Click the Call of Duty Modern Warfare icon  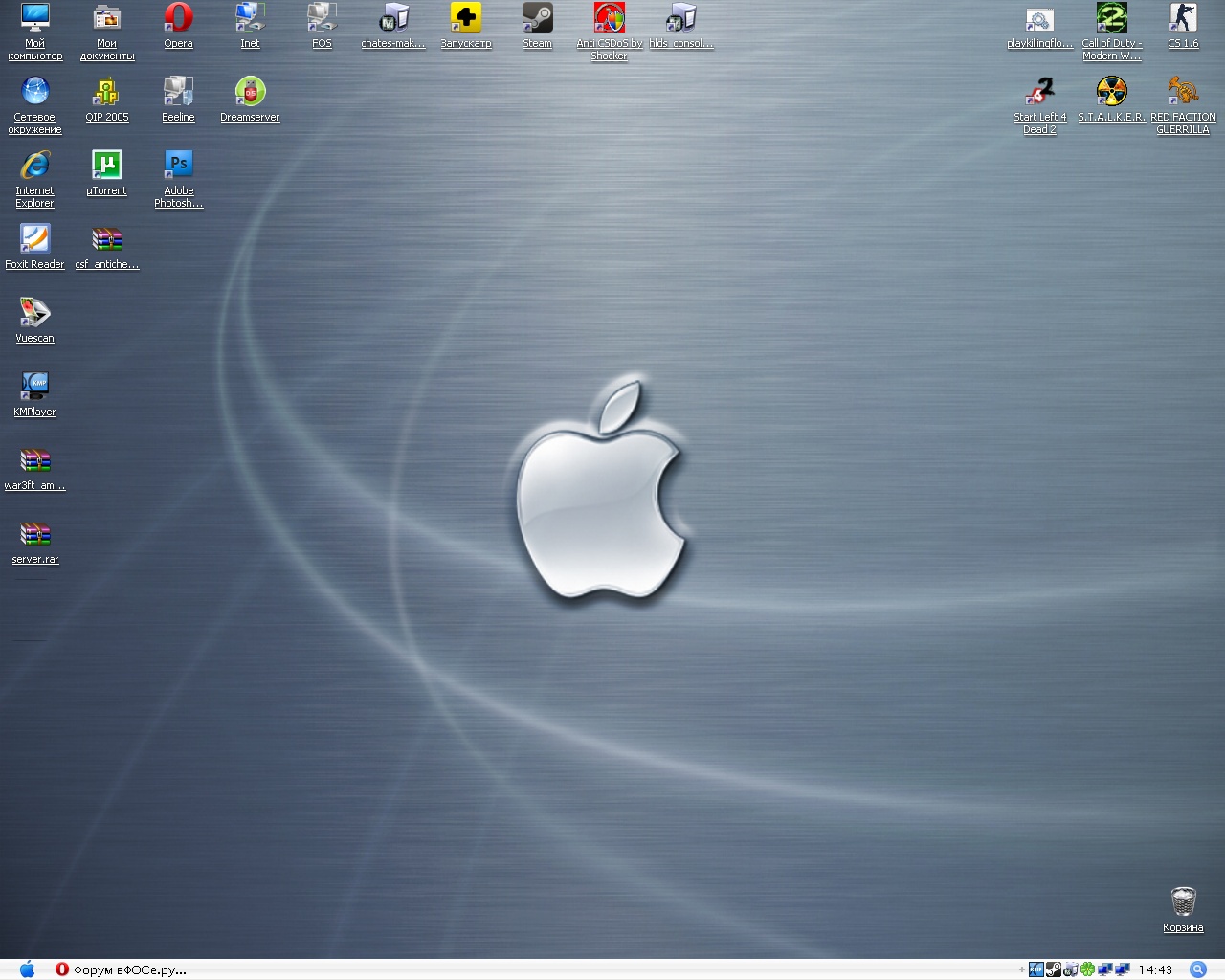pyautogui.click(x=1111, y=19)
